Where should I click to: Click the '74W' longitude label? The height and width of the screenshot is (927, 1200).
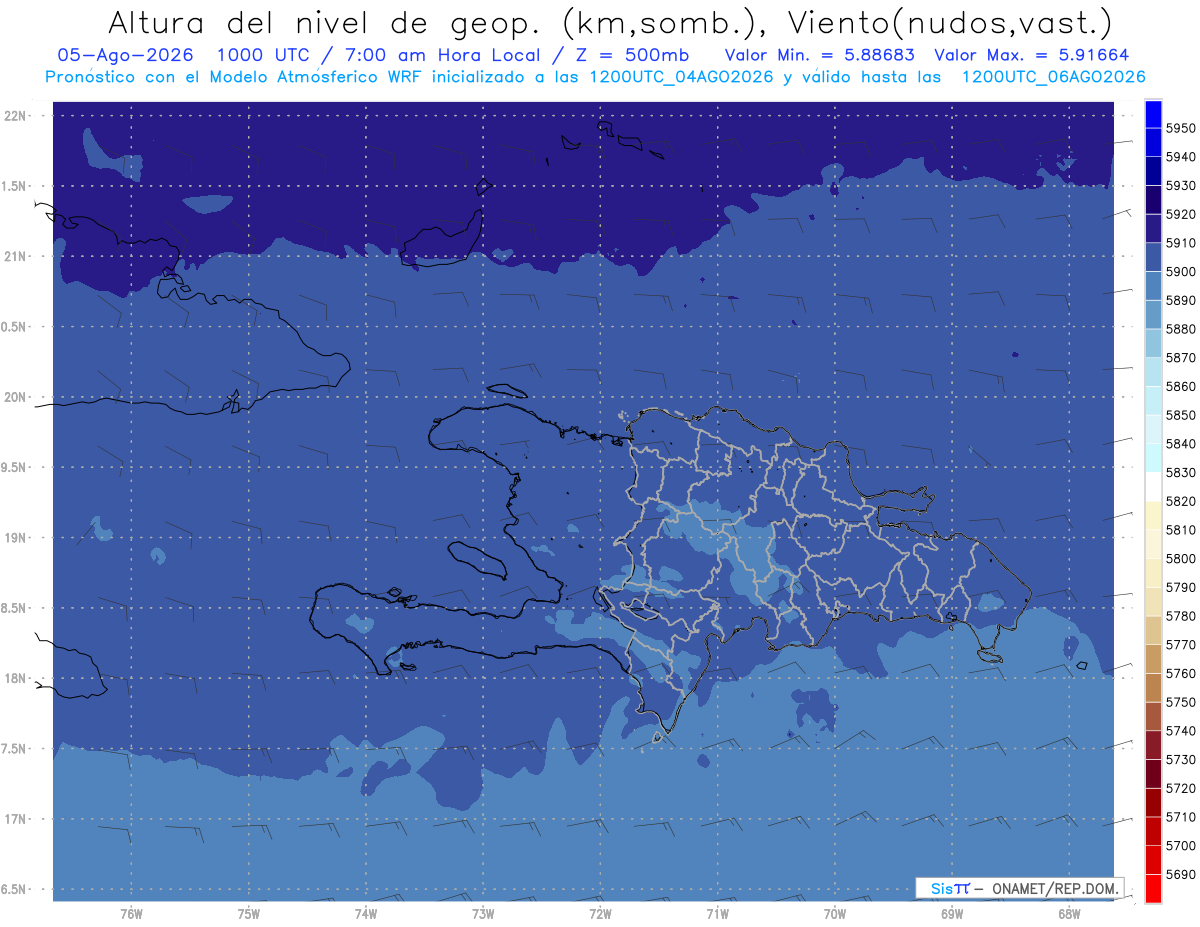point(366,913)
